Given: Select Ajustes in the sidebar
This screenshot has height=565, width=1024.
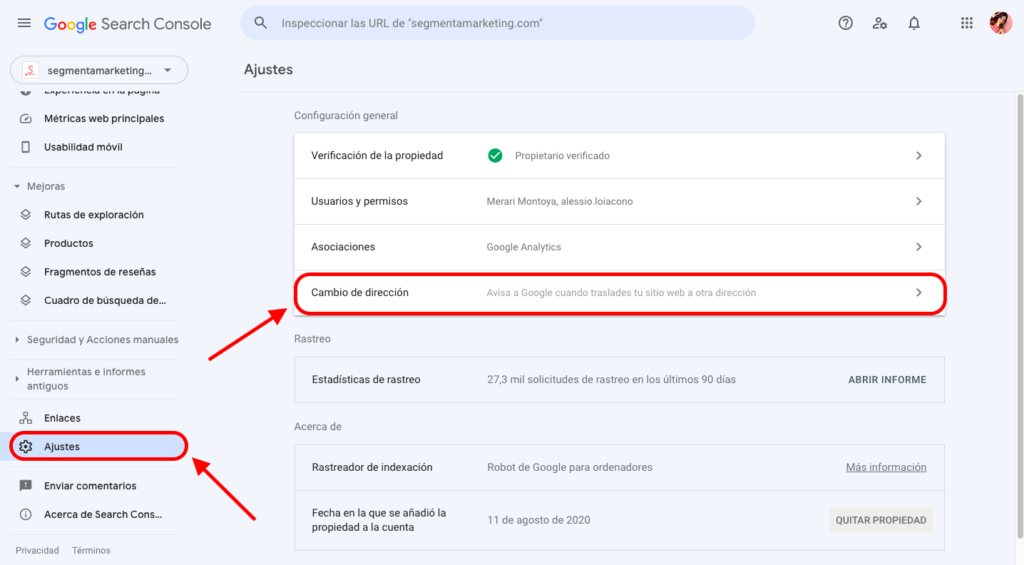Looking at the screenshot, I should point(99,447).
